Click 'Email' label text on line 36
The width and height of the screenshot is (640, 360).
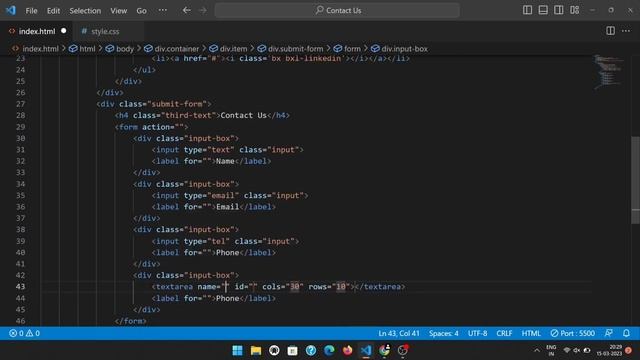227,207
